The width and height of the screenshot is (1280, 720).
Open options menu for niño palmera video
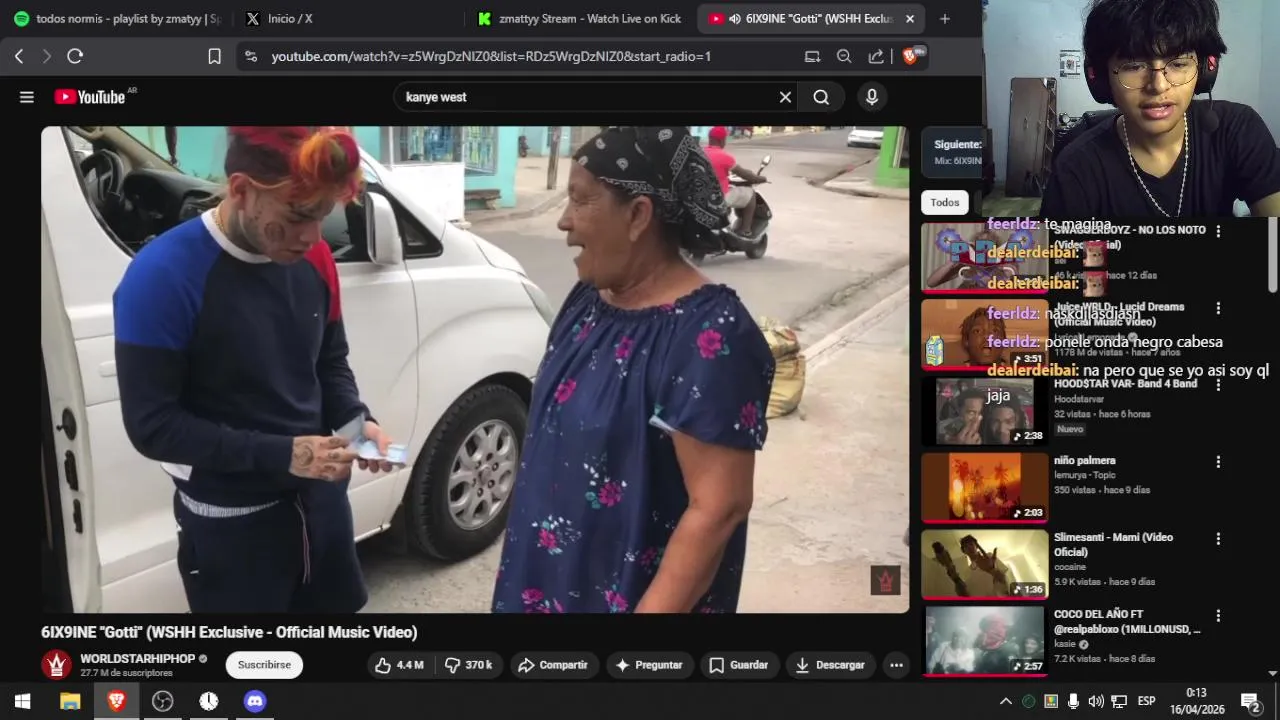(x=1218, y=462)
